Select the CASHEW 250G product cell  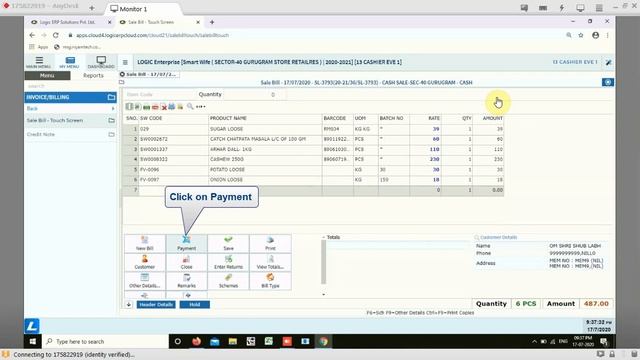[x=265, y=159]
